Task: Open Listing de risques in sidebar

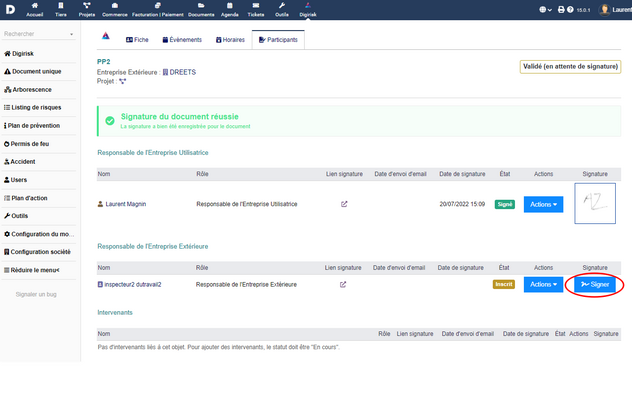Action: tap(33, 107)
